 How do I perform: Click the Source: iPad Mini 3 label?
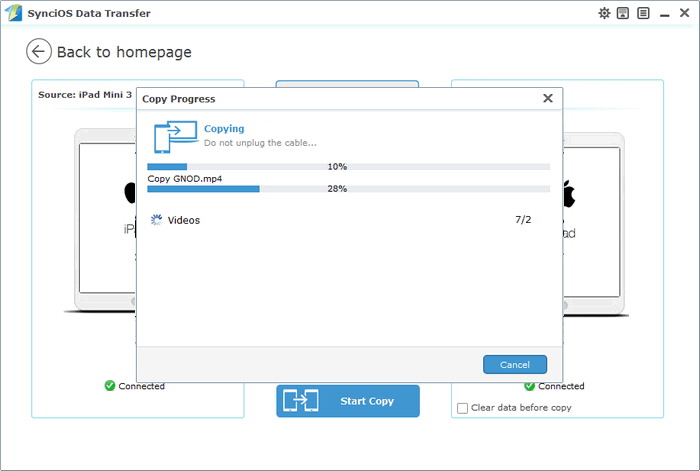[x=85, y=95]
